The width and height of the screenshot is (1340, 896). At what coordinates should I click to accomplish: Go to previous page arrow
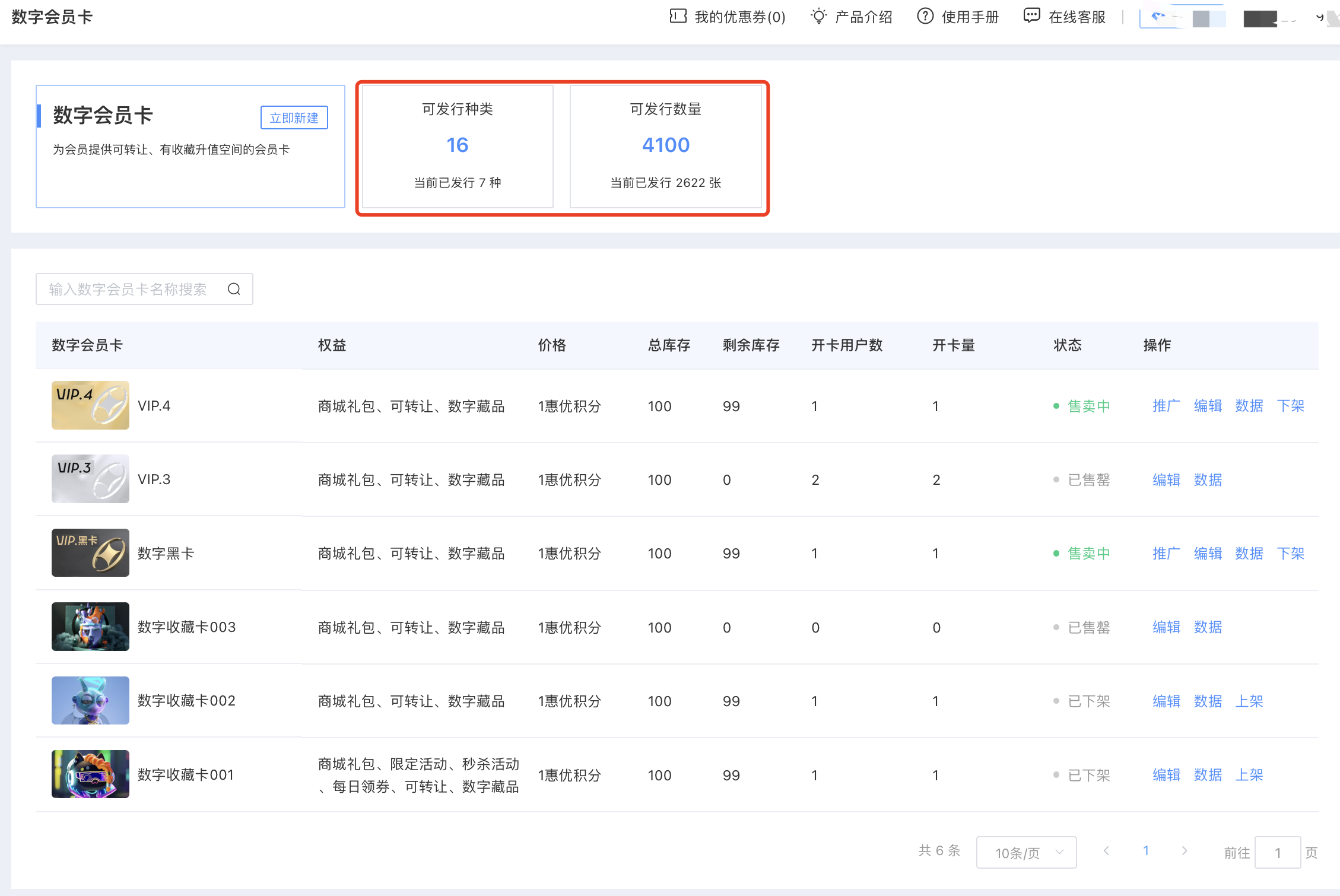[1106, 851]
